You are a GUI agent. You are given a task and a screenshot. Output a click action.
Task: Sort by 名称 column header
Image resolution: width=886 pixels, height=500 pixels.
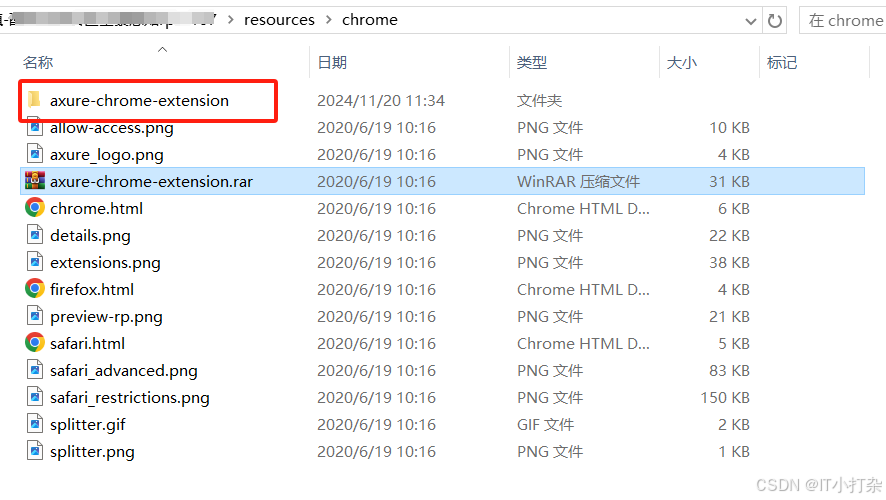pos(38,62)
